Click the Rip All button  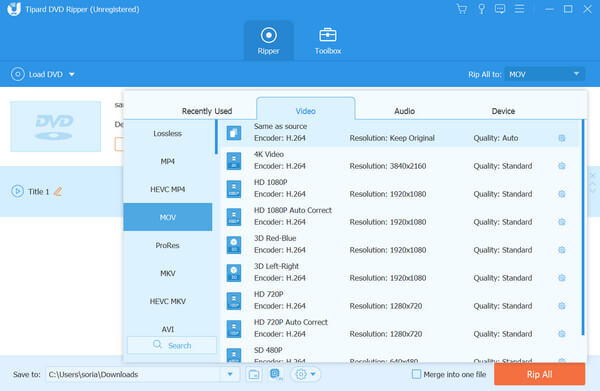point(539,374)
